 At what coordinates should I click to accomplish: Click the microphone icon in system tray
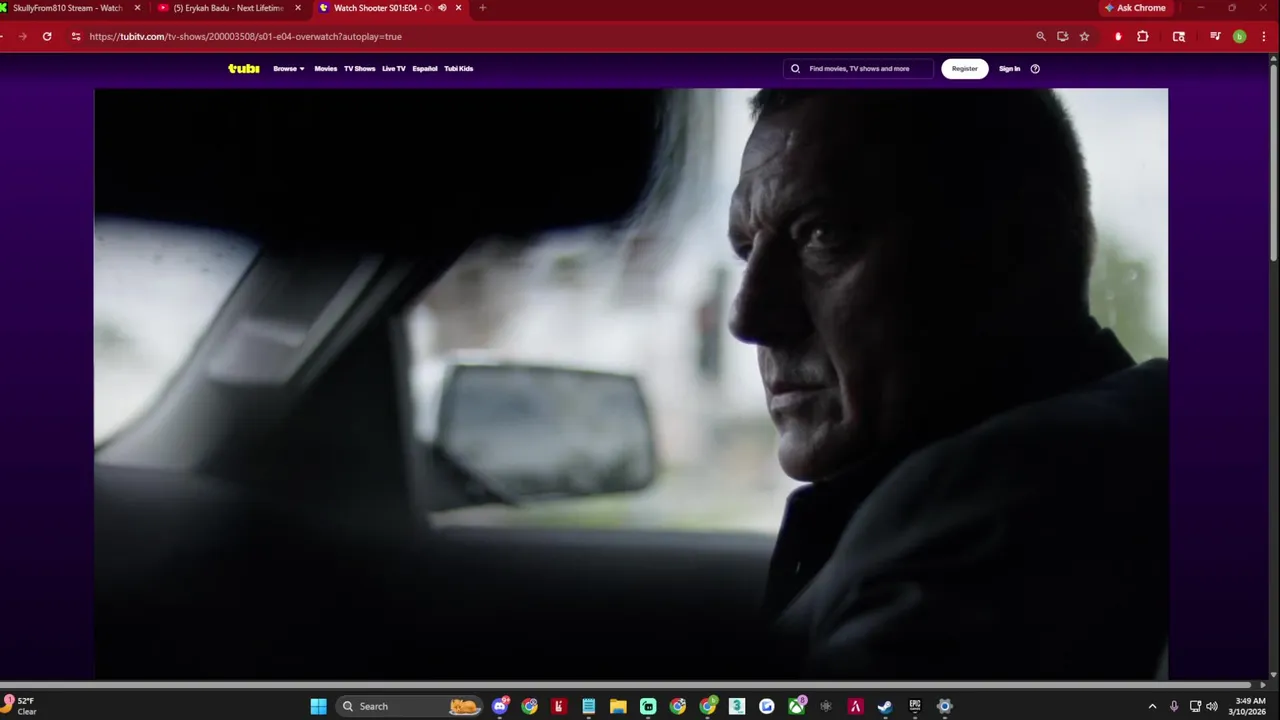[x=1174, y=706]
